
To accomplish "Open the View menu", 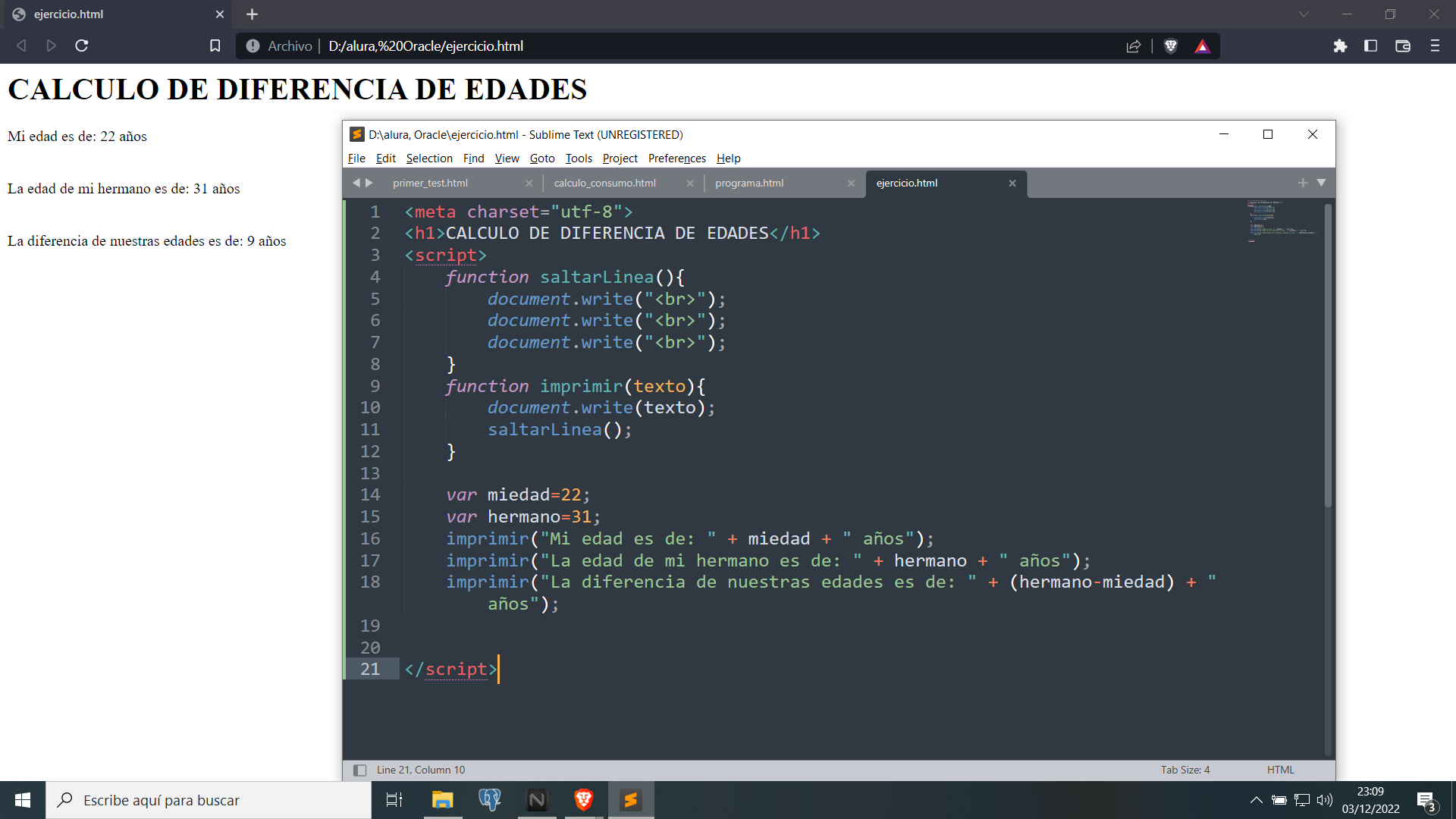I will coord(507,158).
